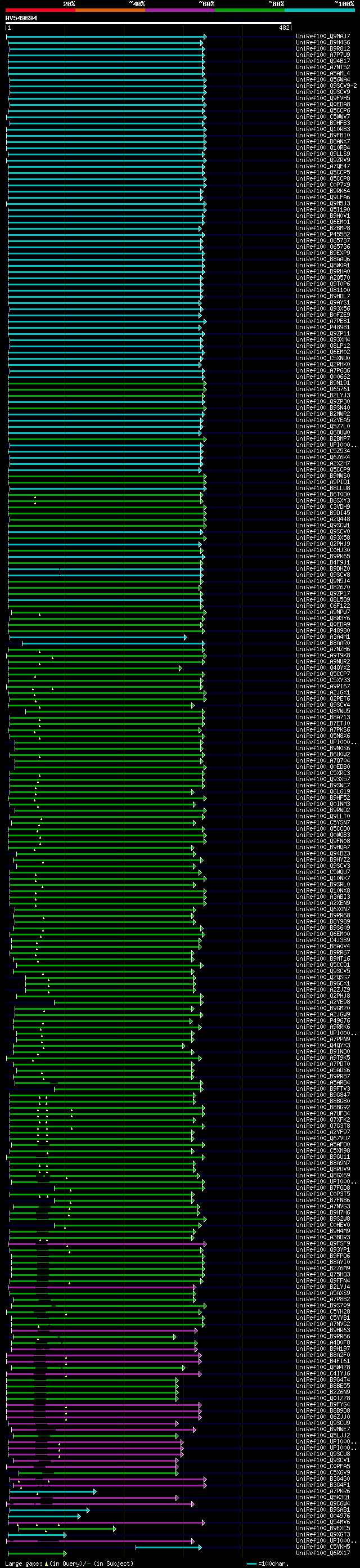Select hit label UniRef100_Q9FN08
Viewport: 360px width, 1568px height.
(323, 841)
